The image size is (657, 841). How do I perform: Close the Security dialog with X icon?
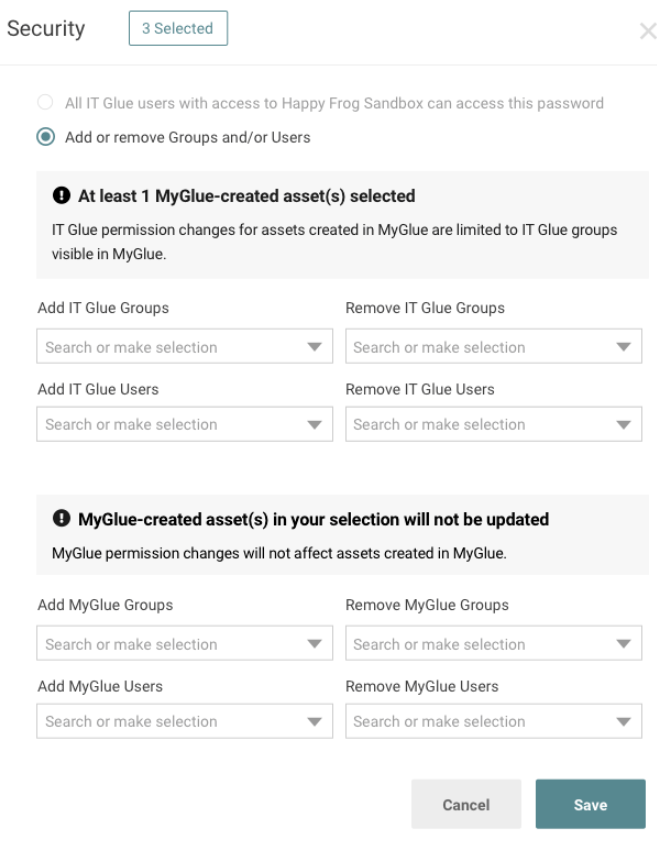pyautogui.click(x=648, y=31)
